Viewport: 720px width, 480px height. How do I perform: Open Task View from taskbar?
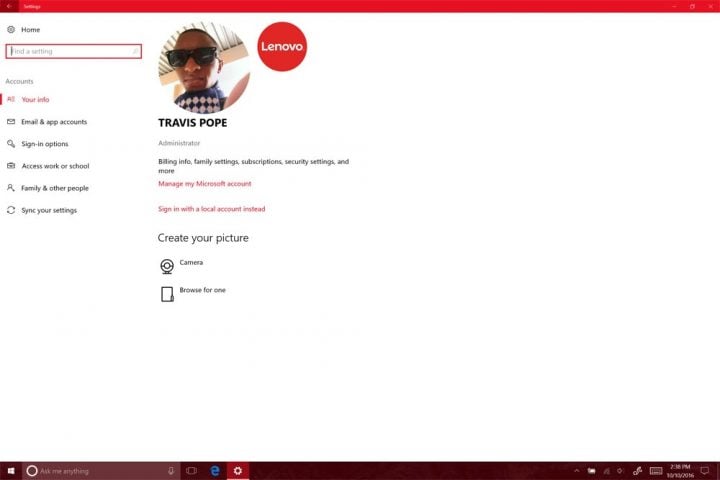tap(191, 471)
